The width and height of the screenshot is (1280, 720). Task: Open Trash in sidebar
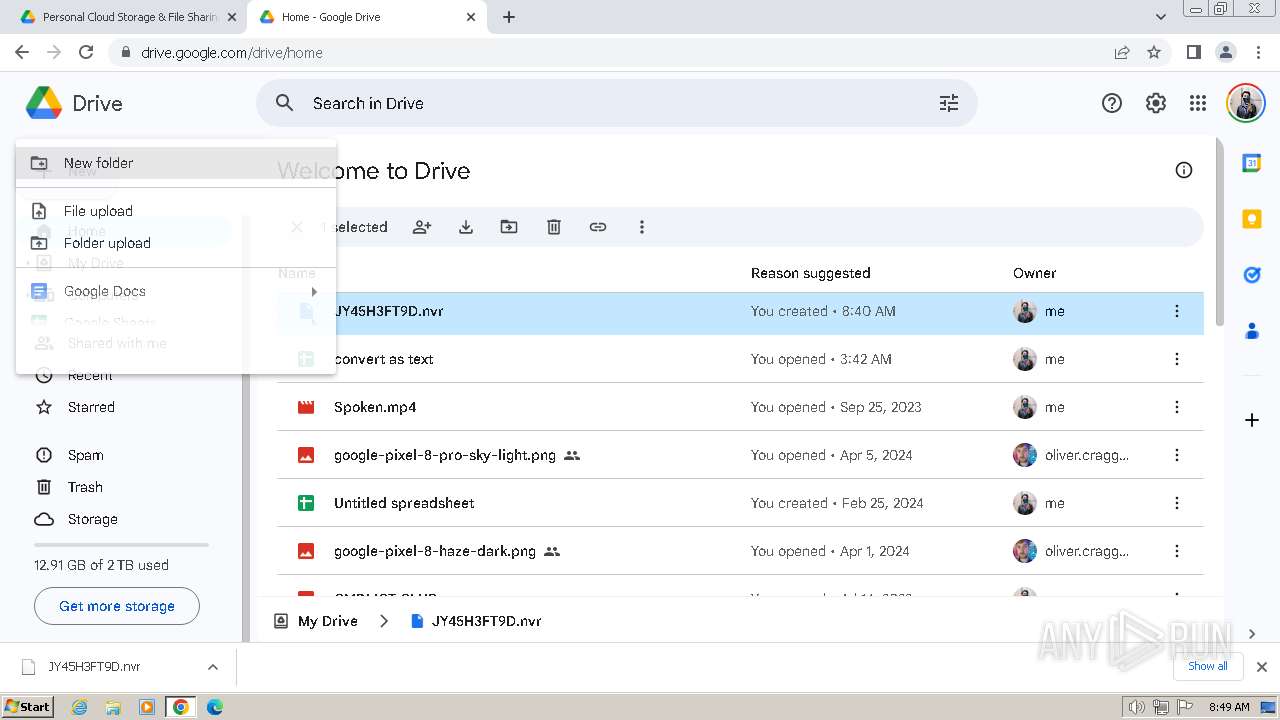coord(85,487)
